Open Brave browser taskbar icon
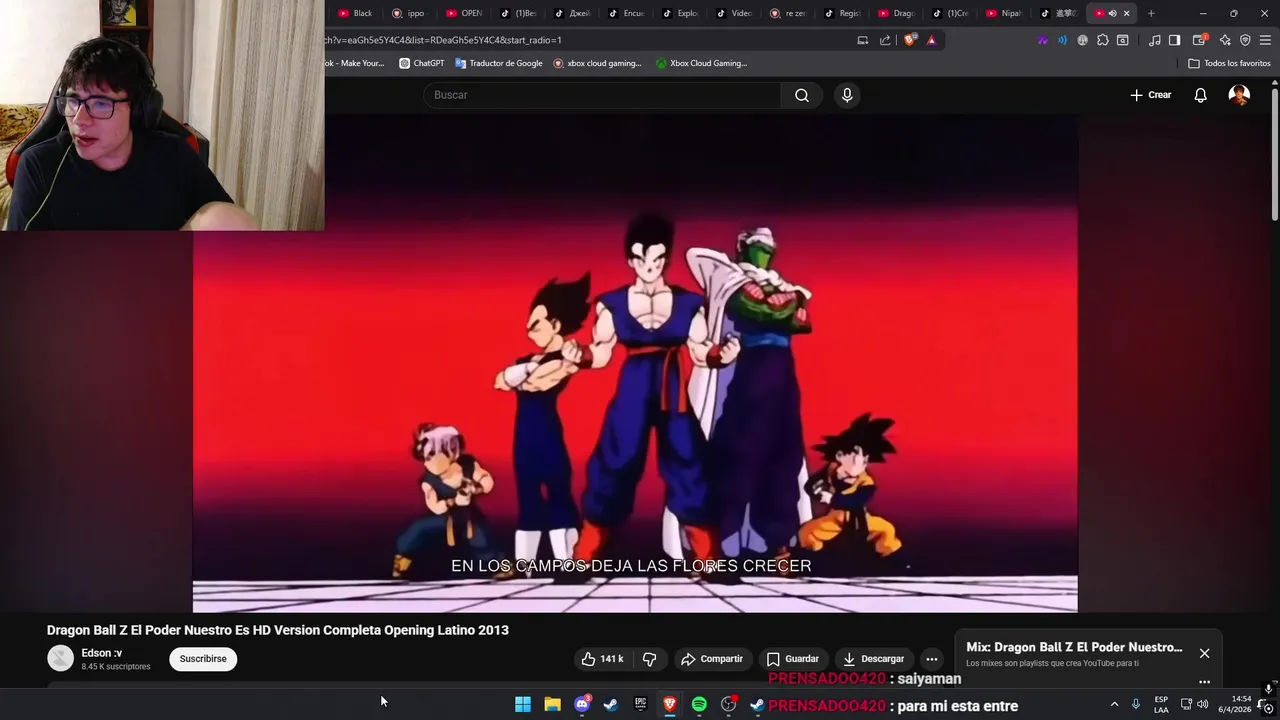This screenshot has height=720, width=1280. click(670, 704)
